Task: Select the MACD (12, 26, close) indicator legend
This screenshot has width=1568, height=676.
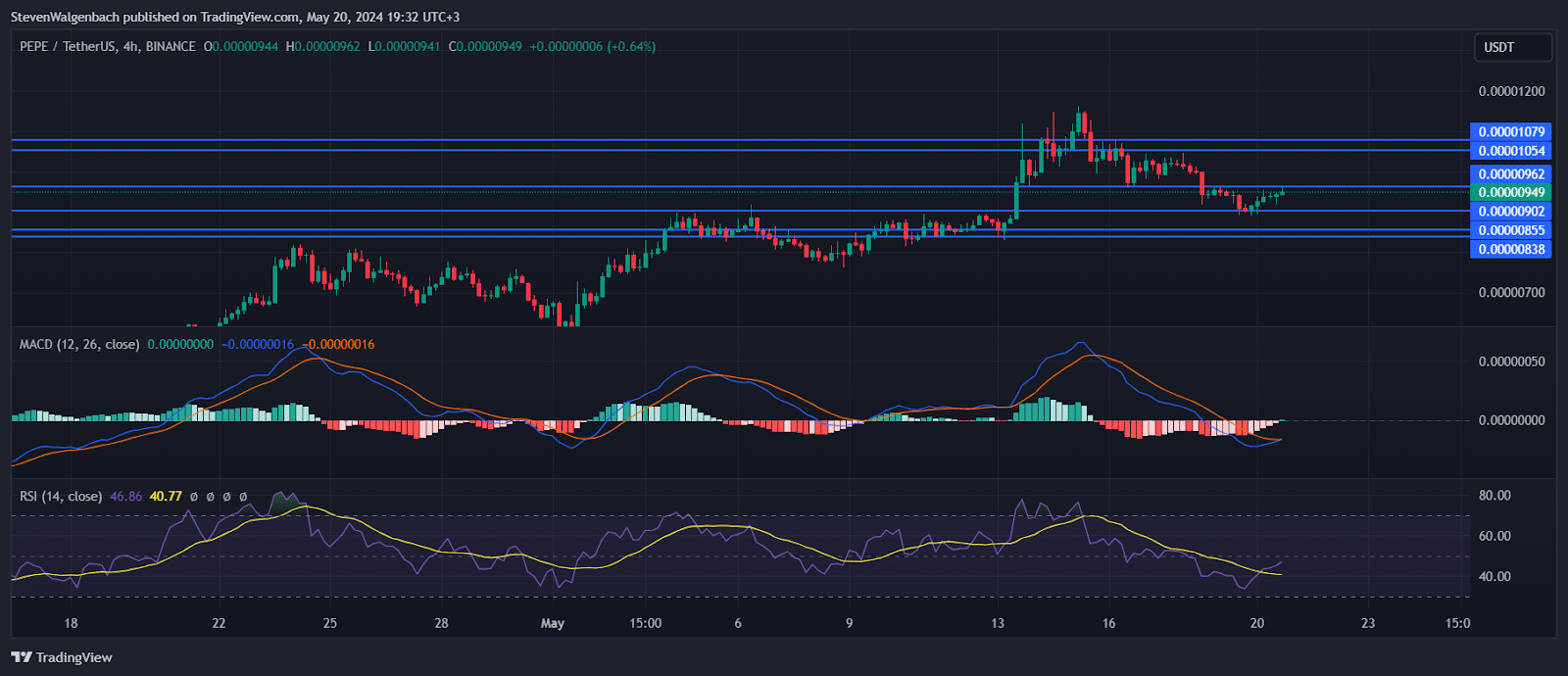Action: (x=79, y=344)
